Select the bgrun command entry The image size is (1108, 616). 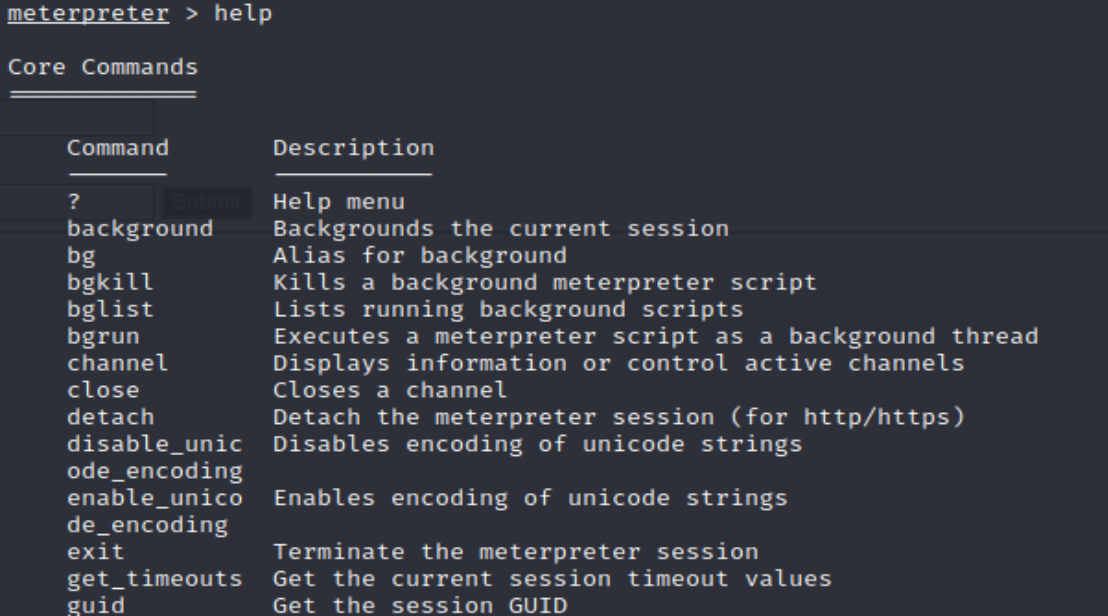[x=103, y=336]
